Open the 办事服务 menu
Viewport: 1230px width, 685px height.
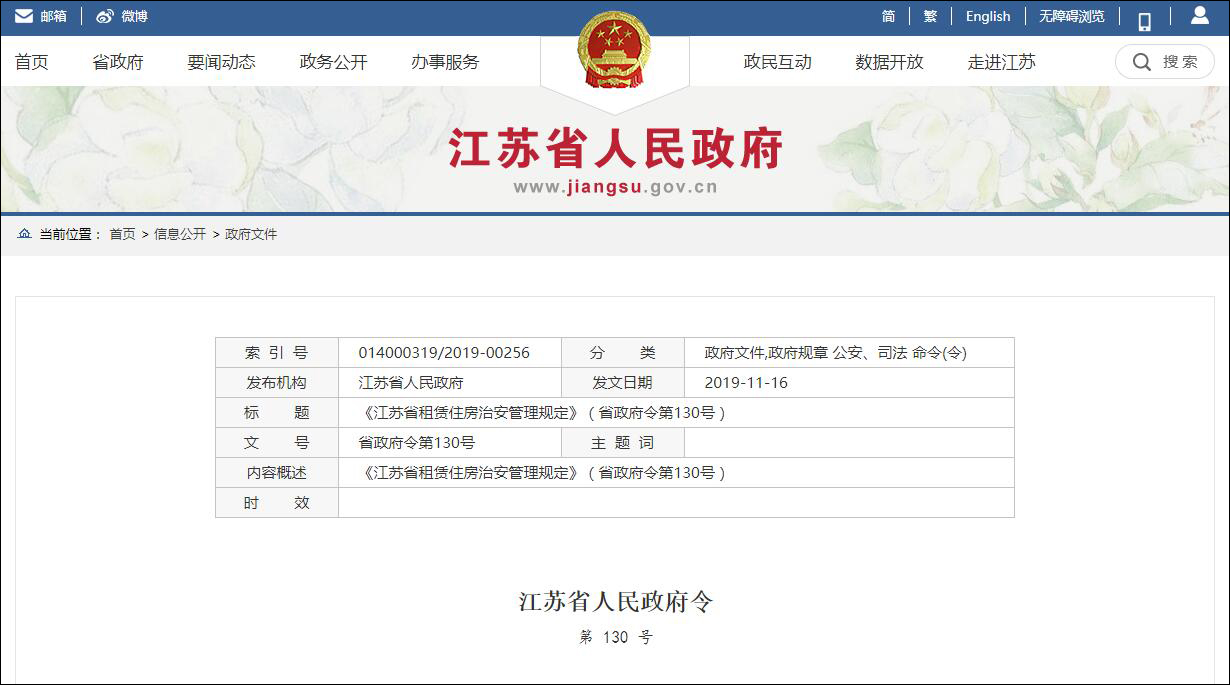(445, 62)
